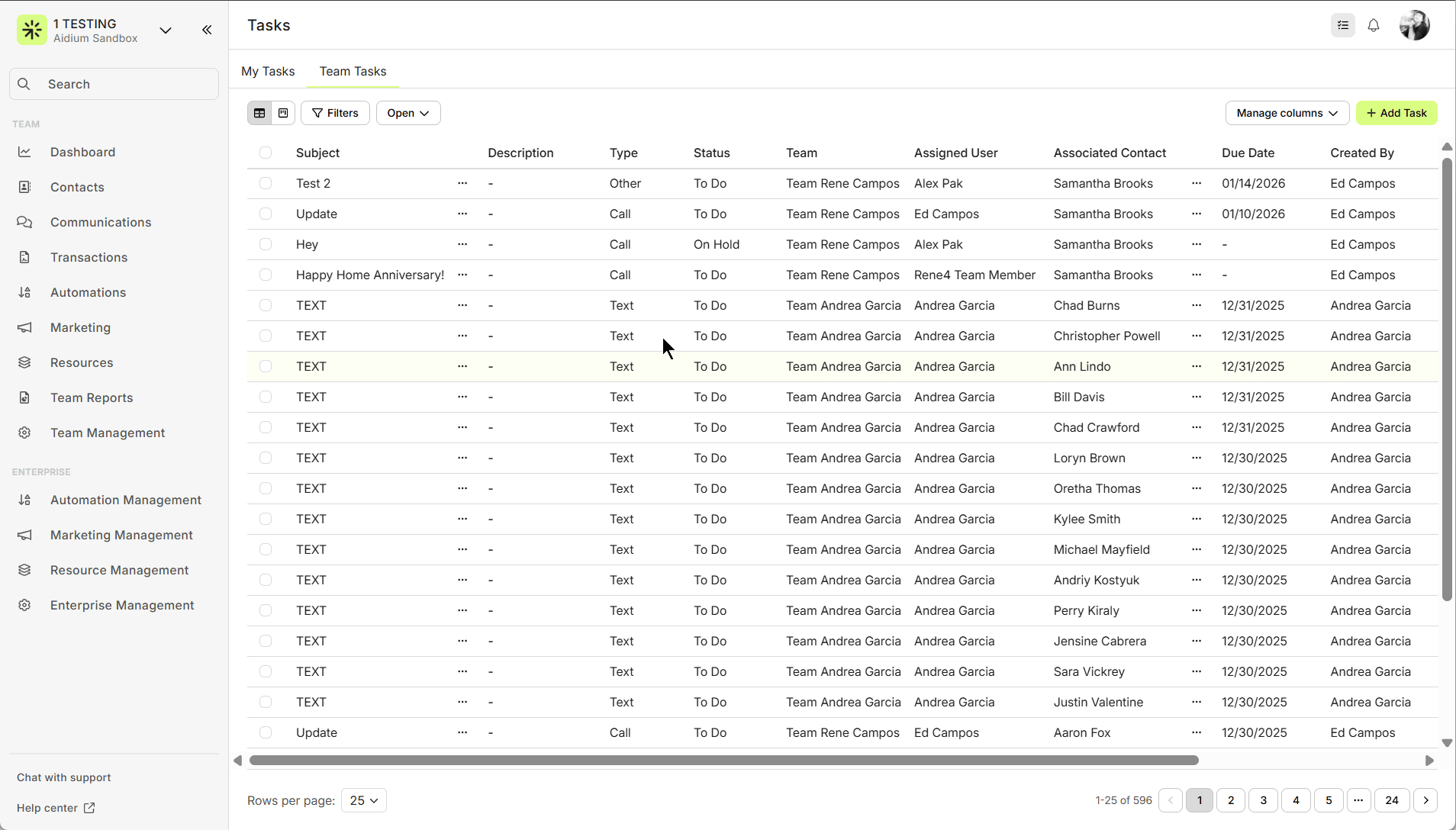The image size is (1456, 830).
Task: Open Communications in the sidebar menu
Action: (101, 222)
